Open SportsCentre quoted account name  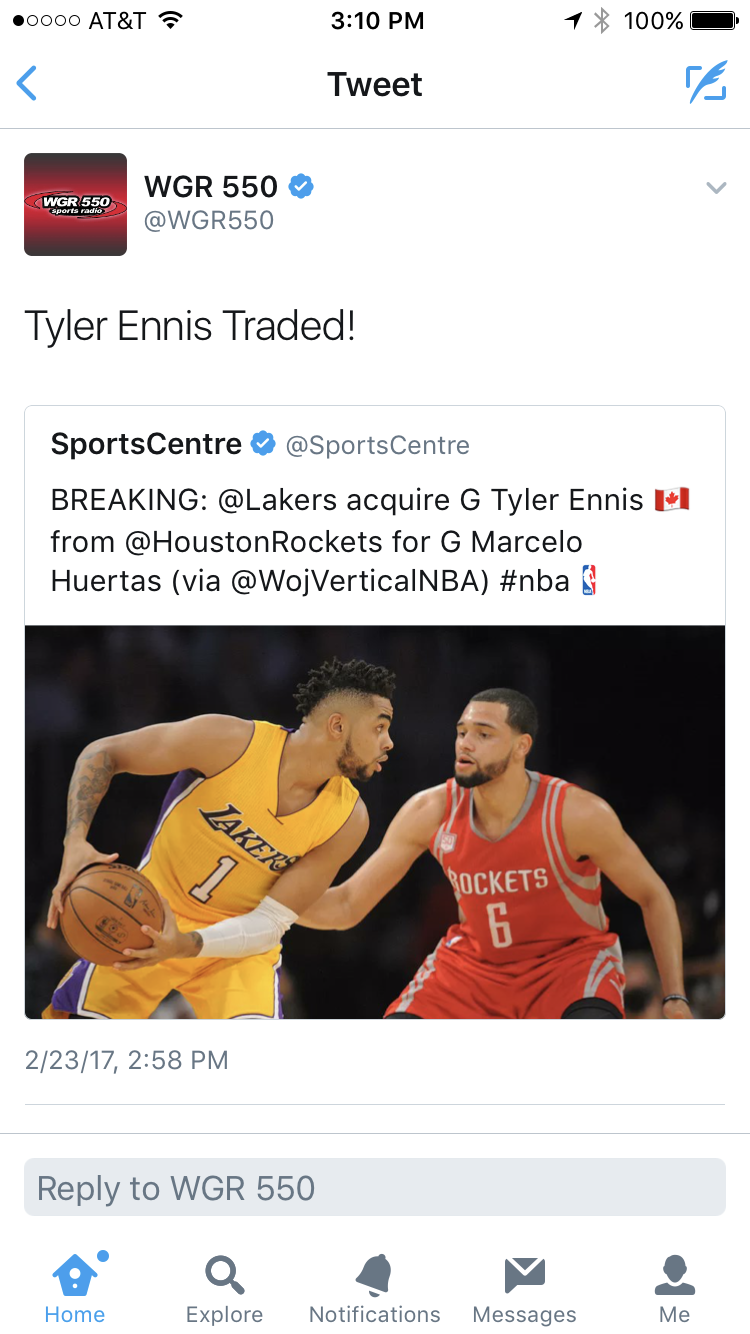(x=146, y=444)
